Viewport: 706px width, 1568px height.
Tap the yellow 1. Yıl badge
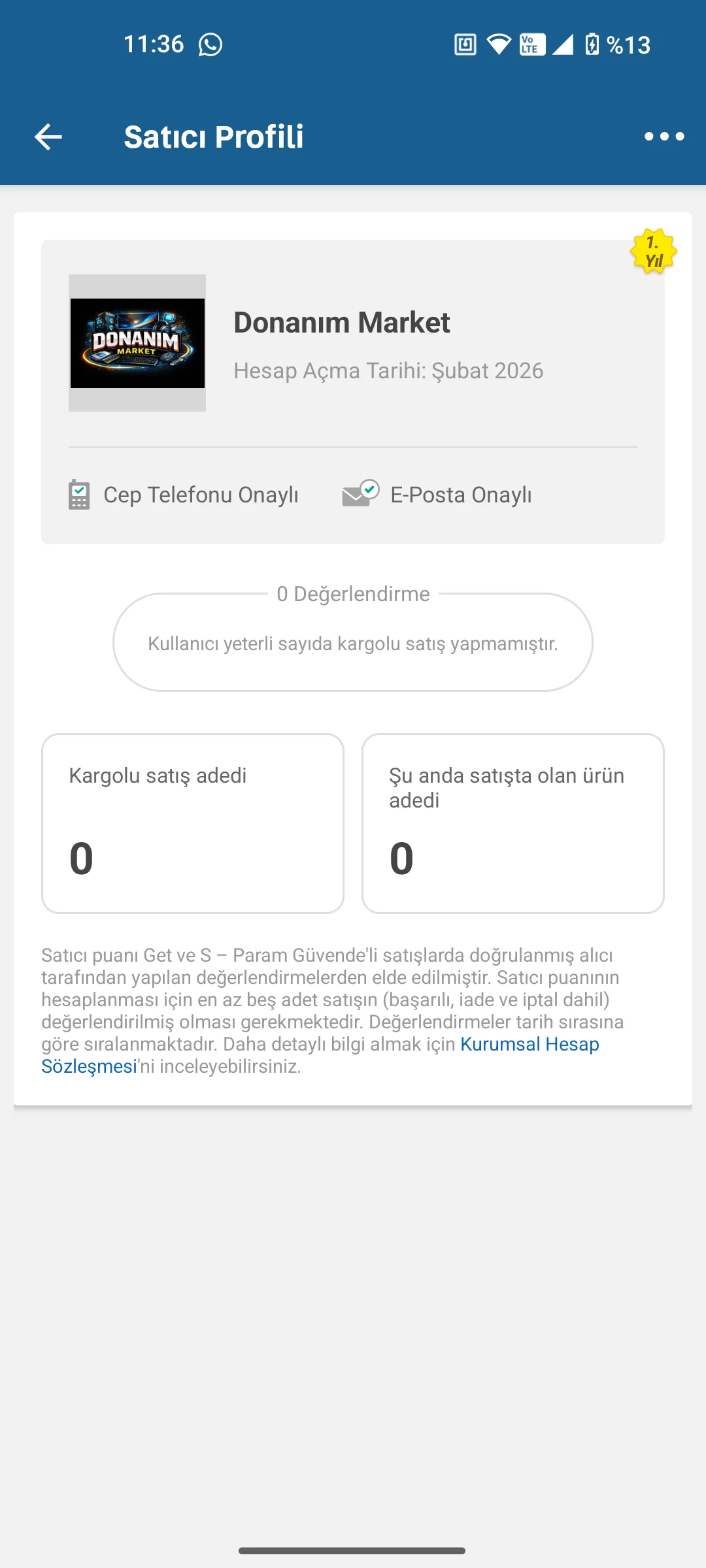pos(653,252)
